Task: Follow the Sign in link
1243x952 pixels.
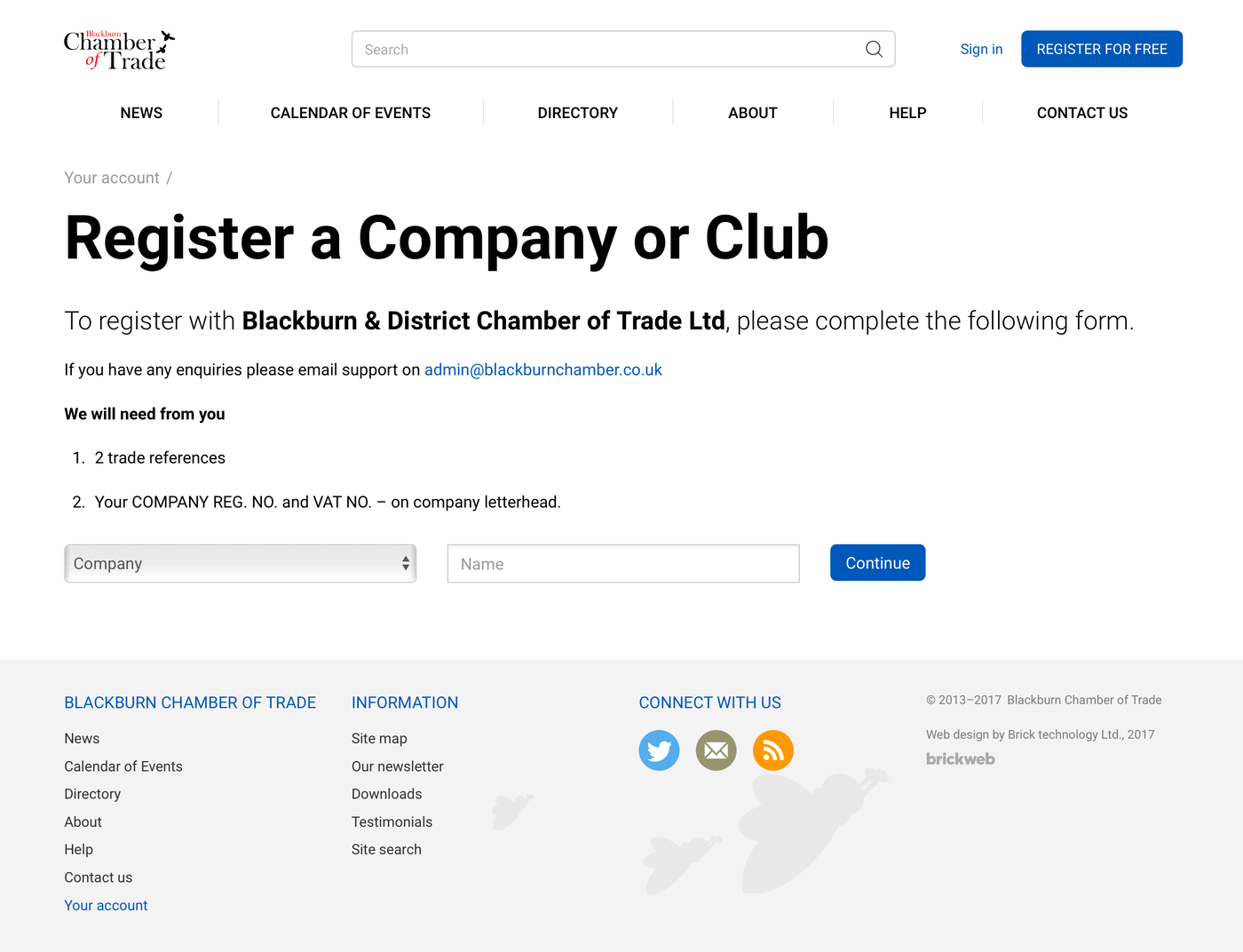Action: 981,49
